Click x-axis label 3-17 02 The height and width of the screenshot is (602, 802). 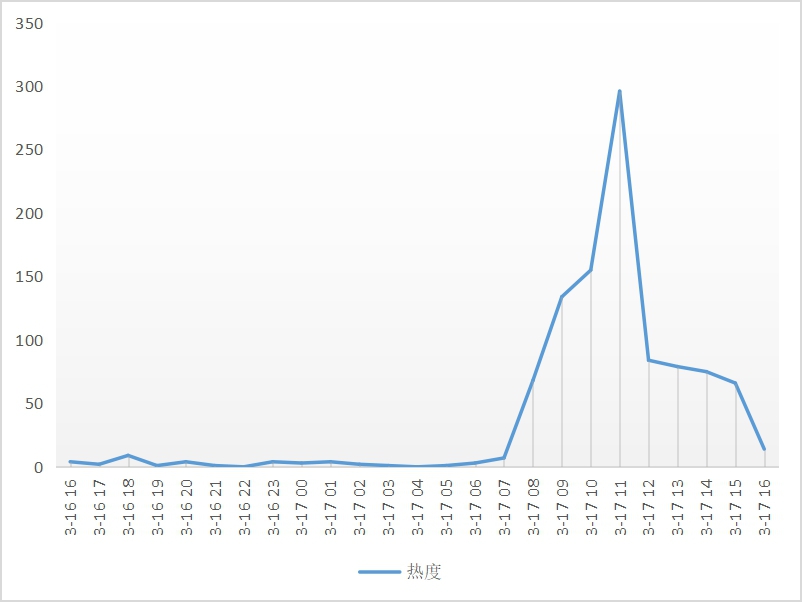click(x=360, y=507)
